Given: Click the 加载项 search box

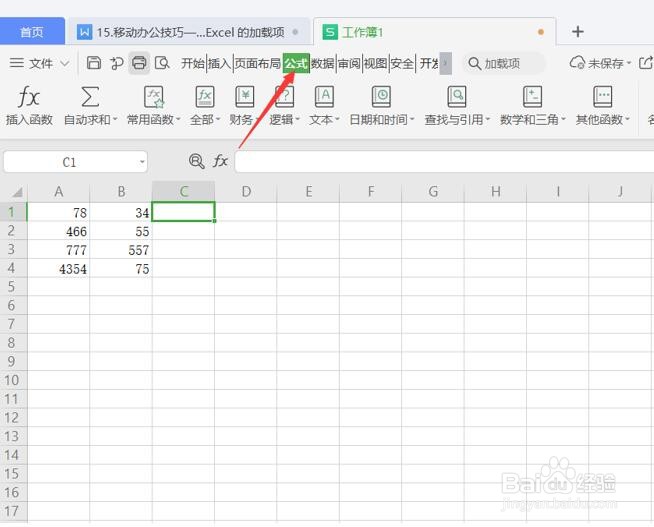Looking at the screenshot, I should pos(503,63).
